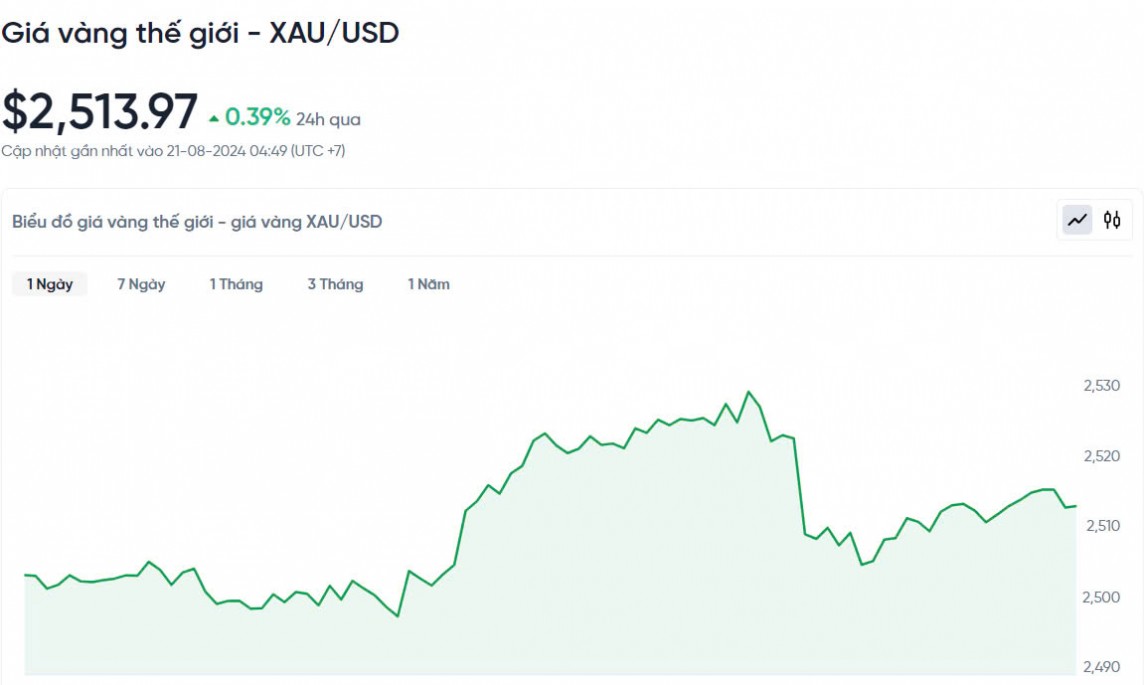Click the 2,530 y-axis label
This screenshot has width=1144, height=685.
click(x=1101, y=386)
